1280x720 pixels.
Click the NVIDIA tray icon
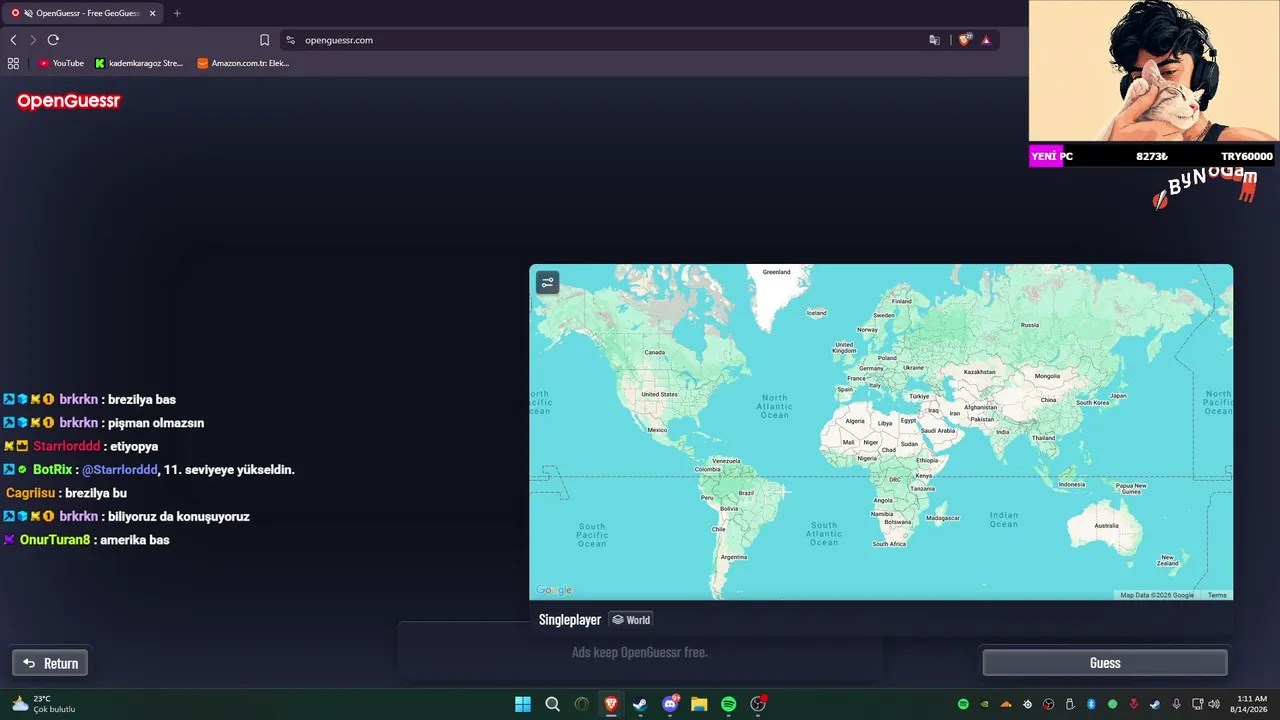click(985, 704)
